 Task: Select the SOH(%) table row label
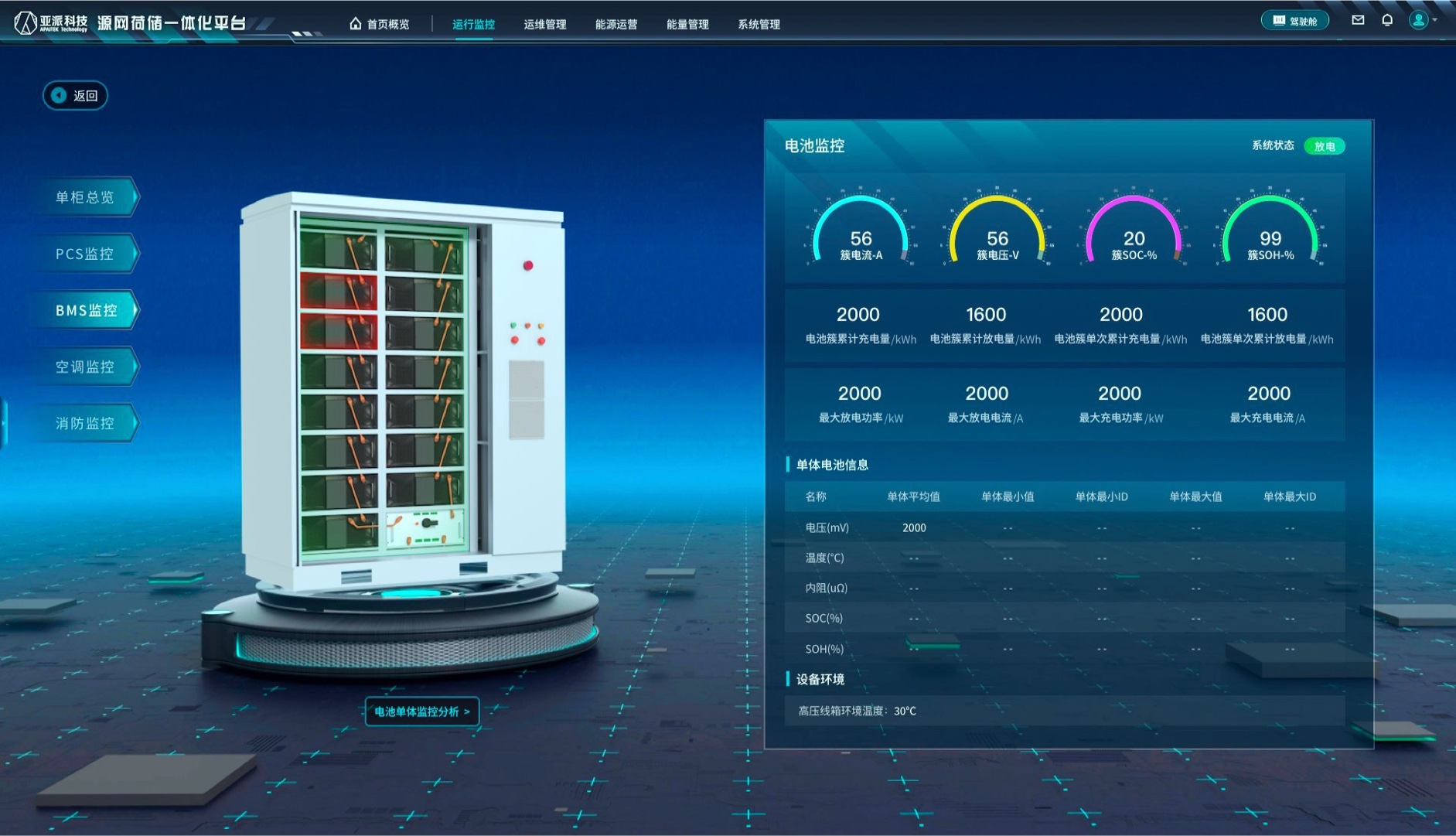point(824,649)
